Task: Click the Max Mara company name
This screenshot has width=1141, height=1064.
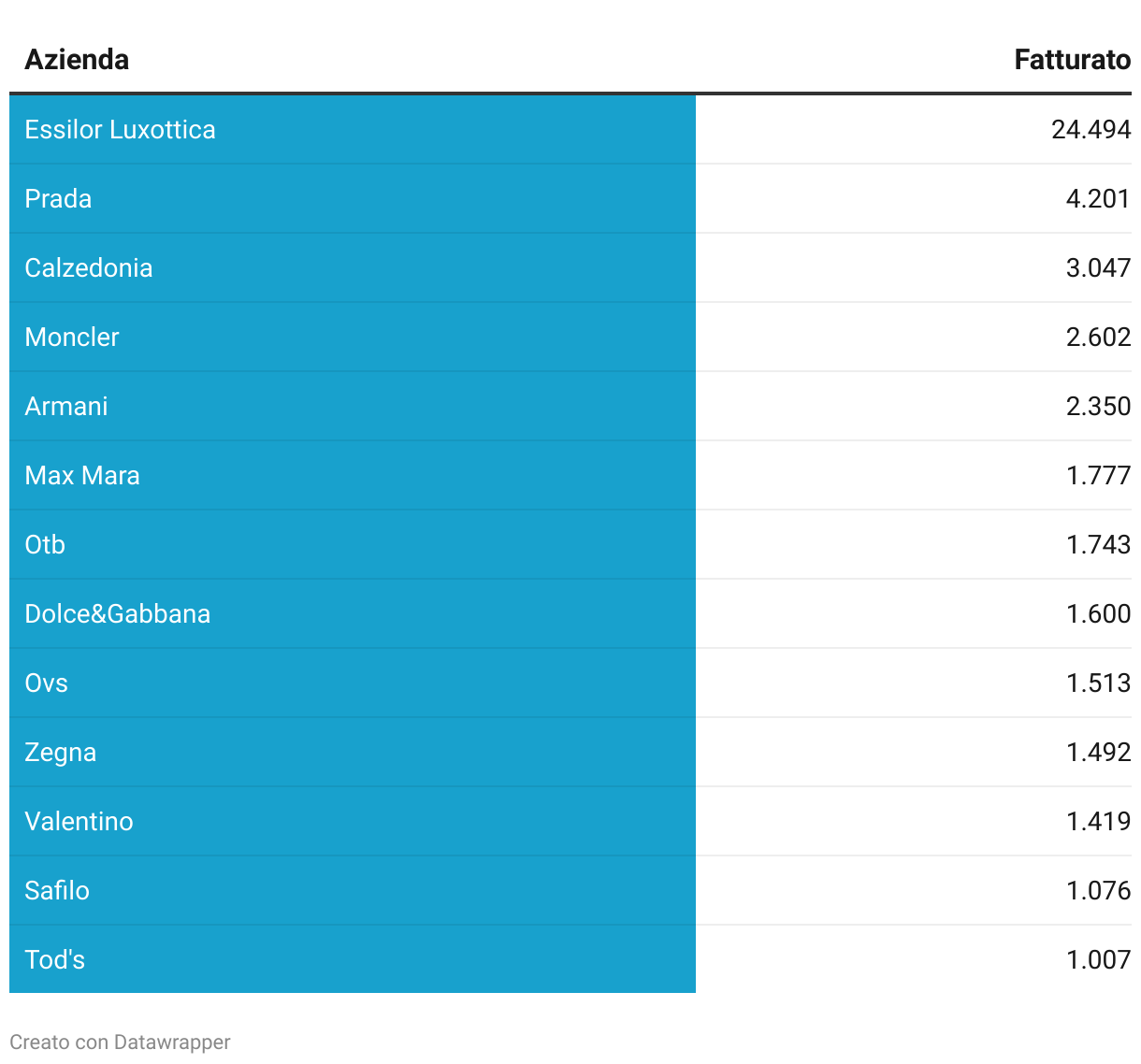Action: 82,476
